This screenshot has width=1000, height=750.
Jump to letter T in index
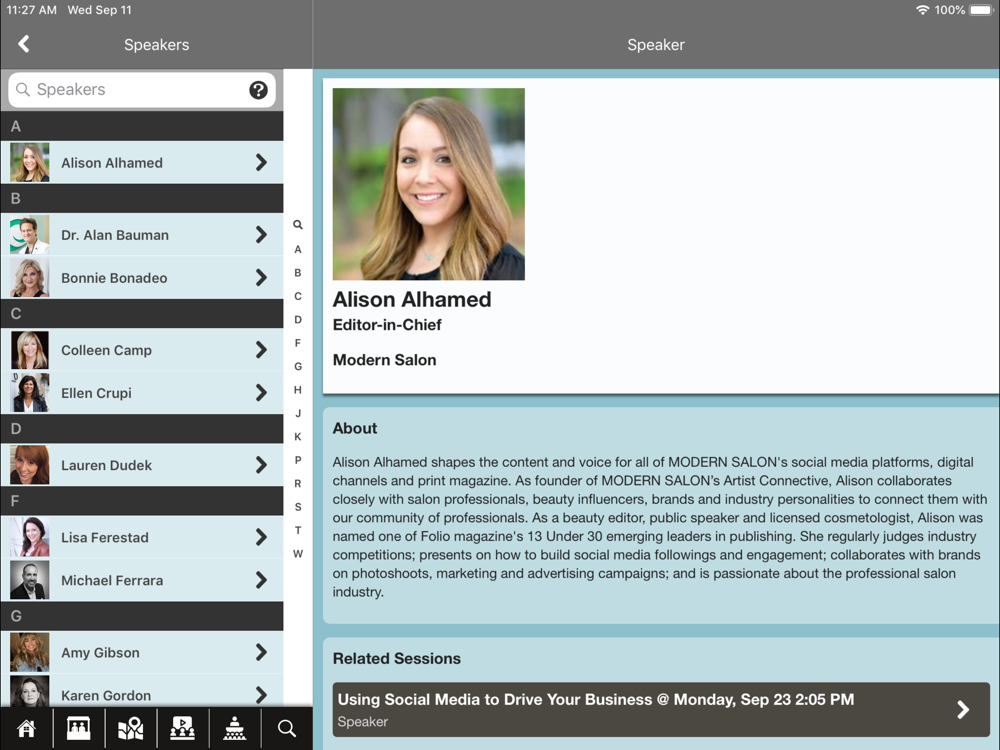coord(298,530)
